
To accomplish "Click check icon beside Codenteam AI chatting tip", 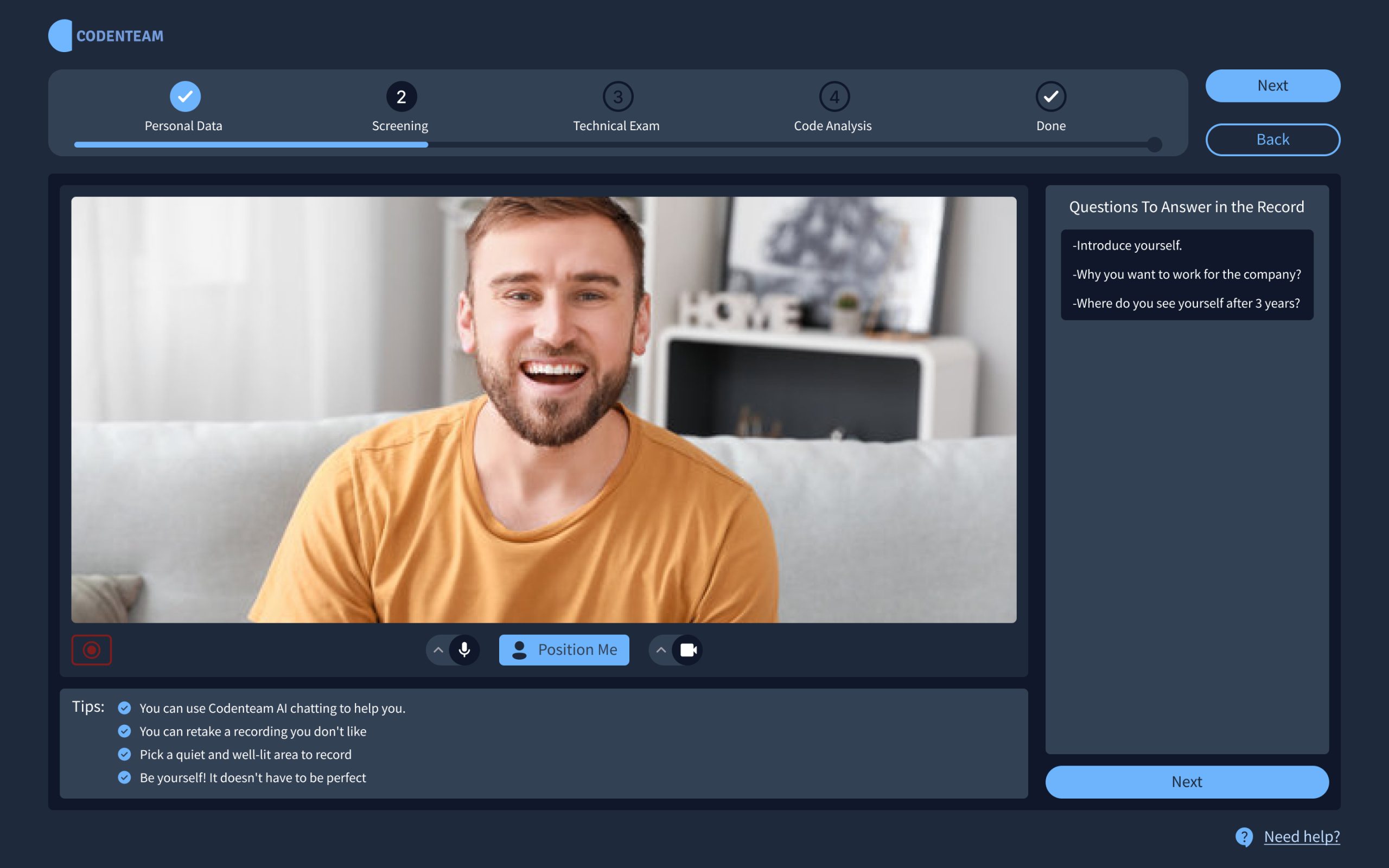I will (124, 708).
